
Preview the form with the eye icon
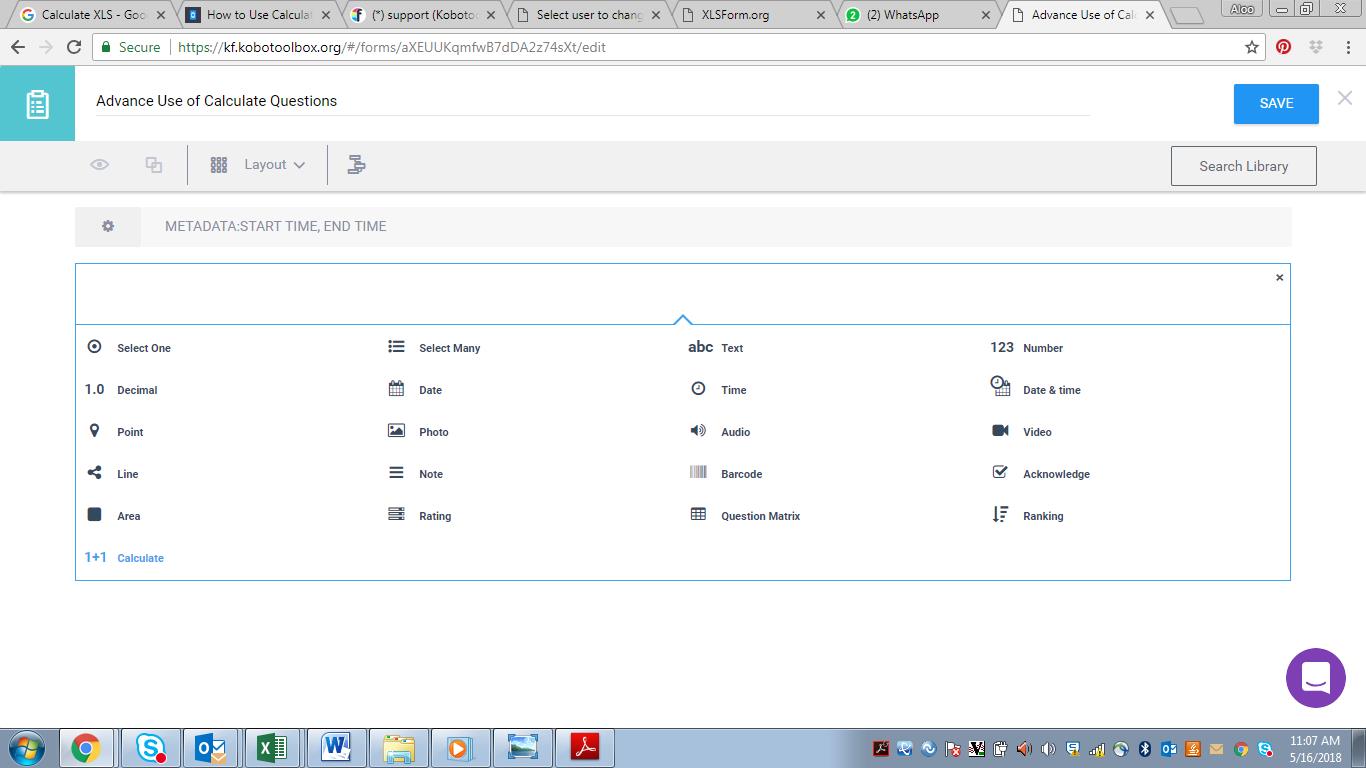tap(99, 163)
